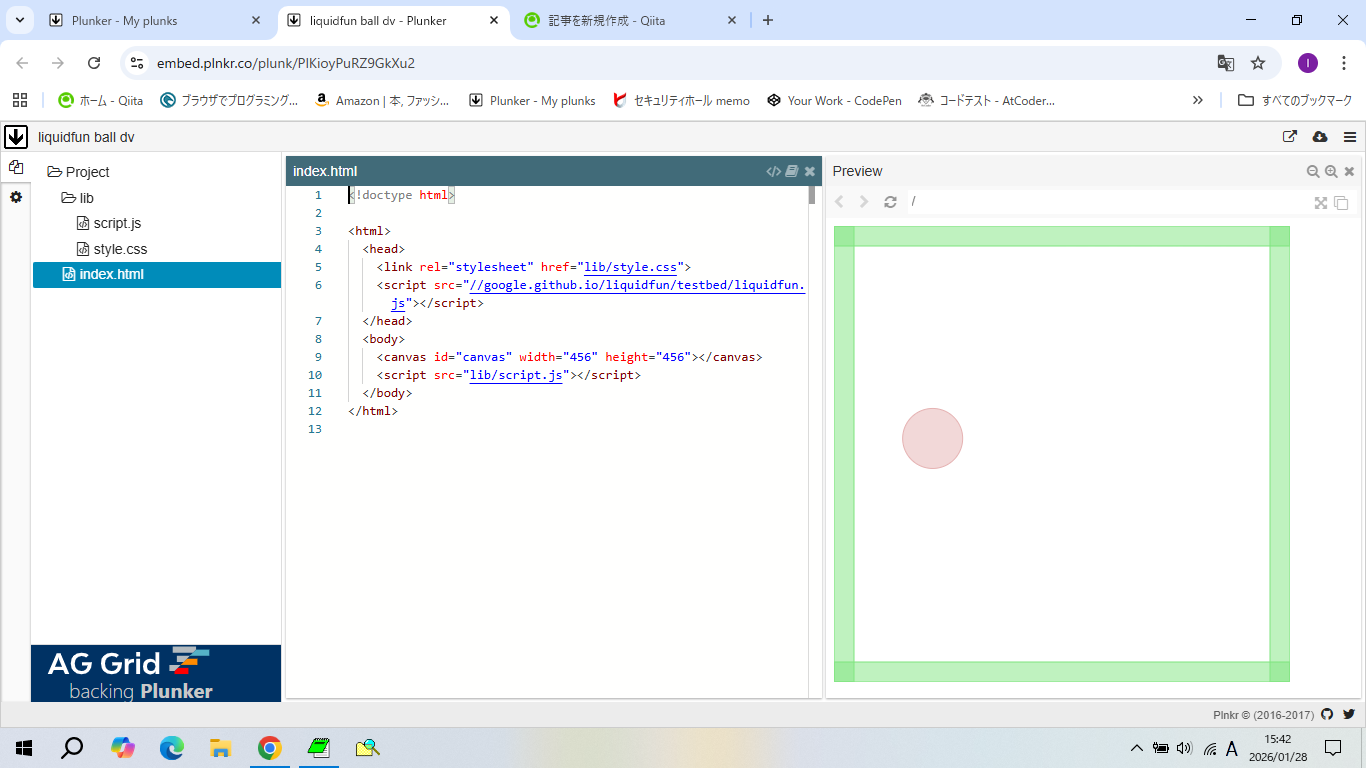
Task: View site information icon
Action: 138,63
